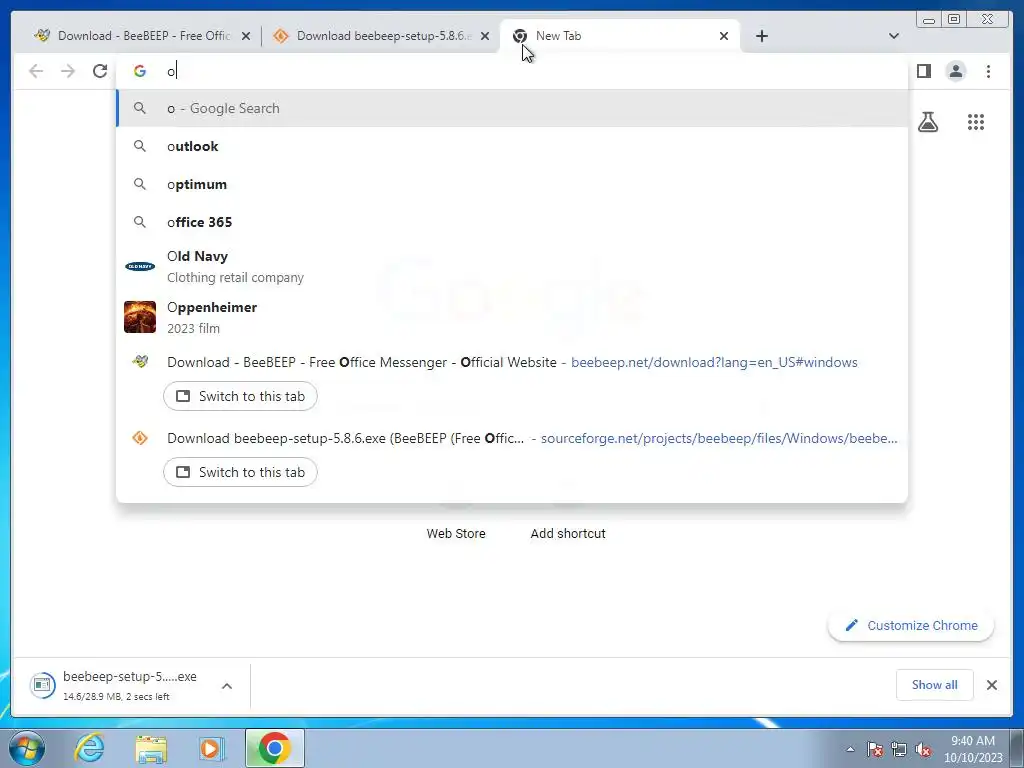
Task: Choose the 'office 365' search suggestion
Action: [512, 222]
